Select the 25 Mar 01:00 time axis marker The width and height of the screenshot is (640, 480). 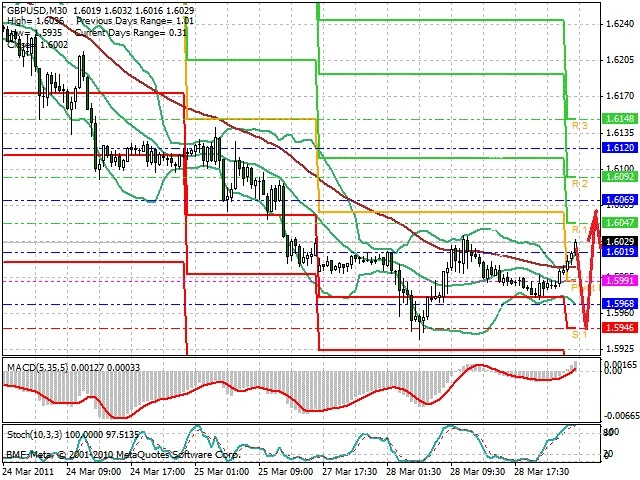click(222, 471)
